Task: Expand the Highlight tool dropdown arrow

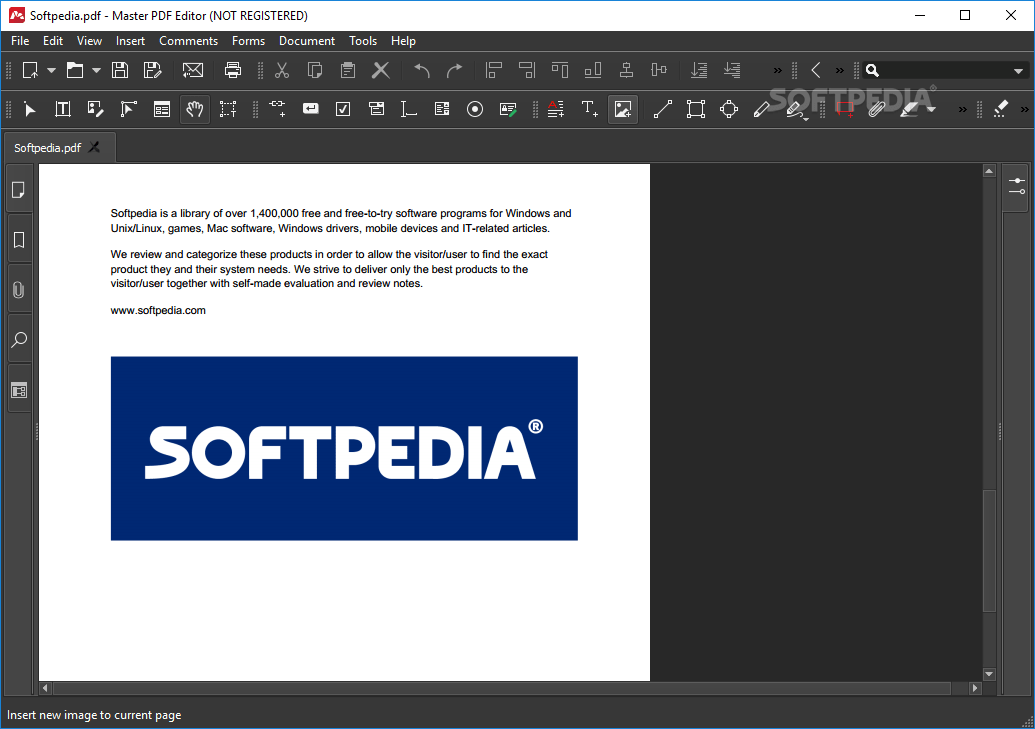Action: point(931,110)
